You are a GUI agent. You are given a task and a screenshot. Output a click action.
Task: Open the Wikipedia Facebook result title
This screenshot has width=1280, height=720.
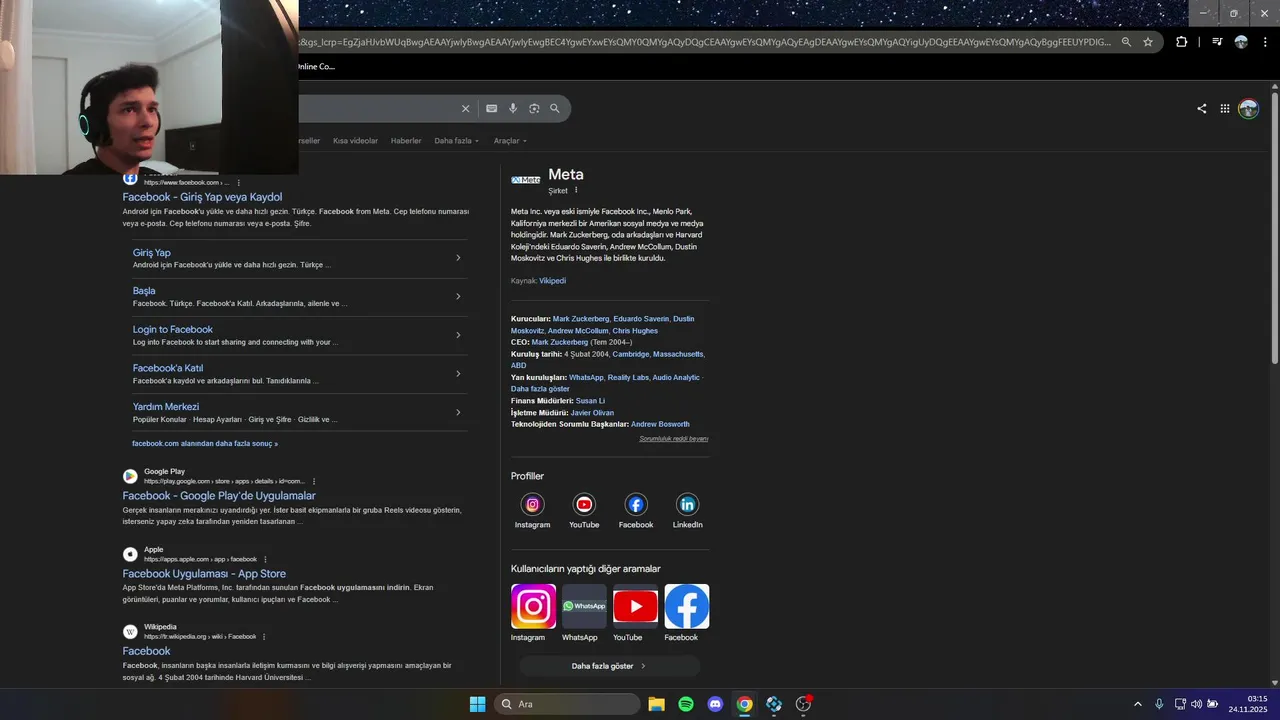146,651
